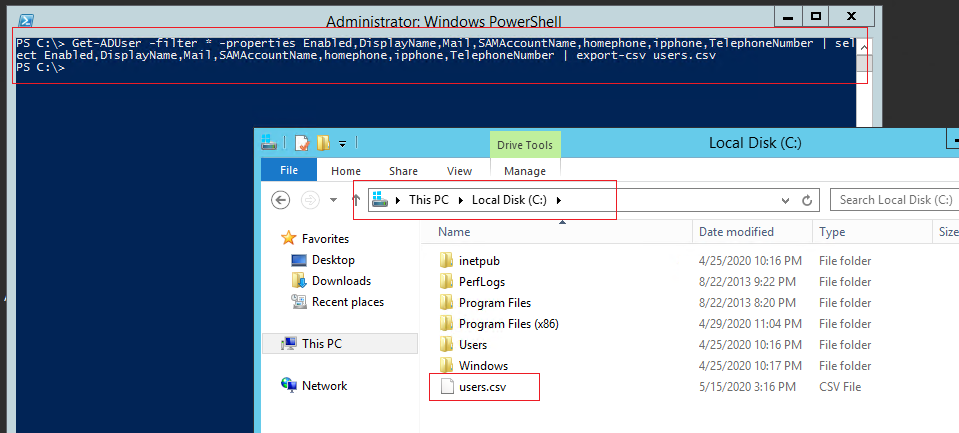Click the PowerShell vertical scrollbar thumb
Screen dimensions: 959x433
(862, 64)
